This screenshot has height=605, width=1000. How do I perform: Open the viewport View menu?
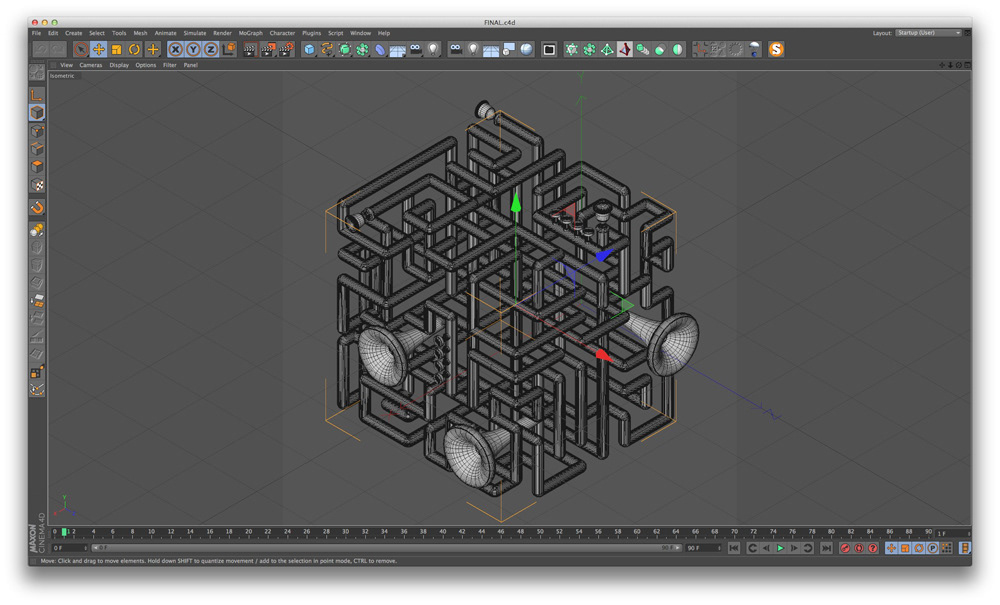coord(66,65)
